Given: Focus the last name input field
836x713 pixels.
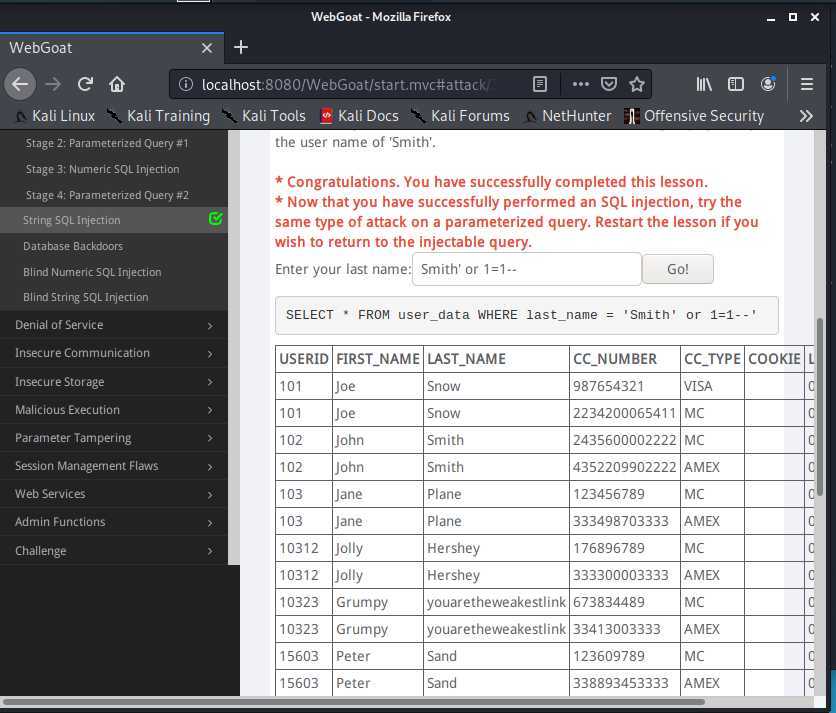Looking at the screenshot, I should tap(527, 269).
